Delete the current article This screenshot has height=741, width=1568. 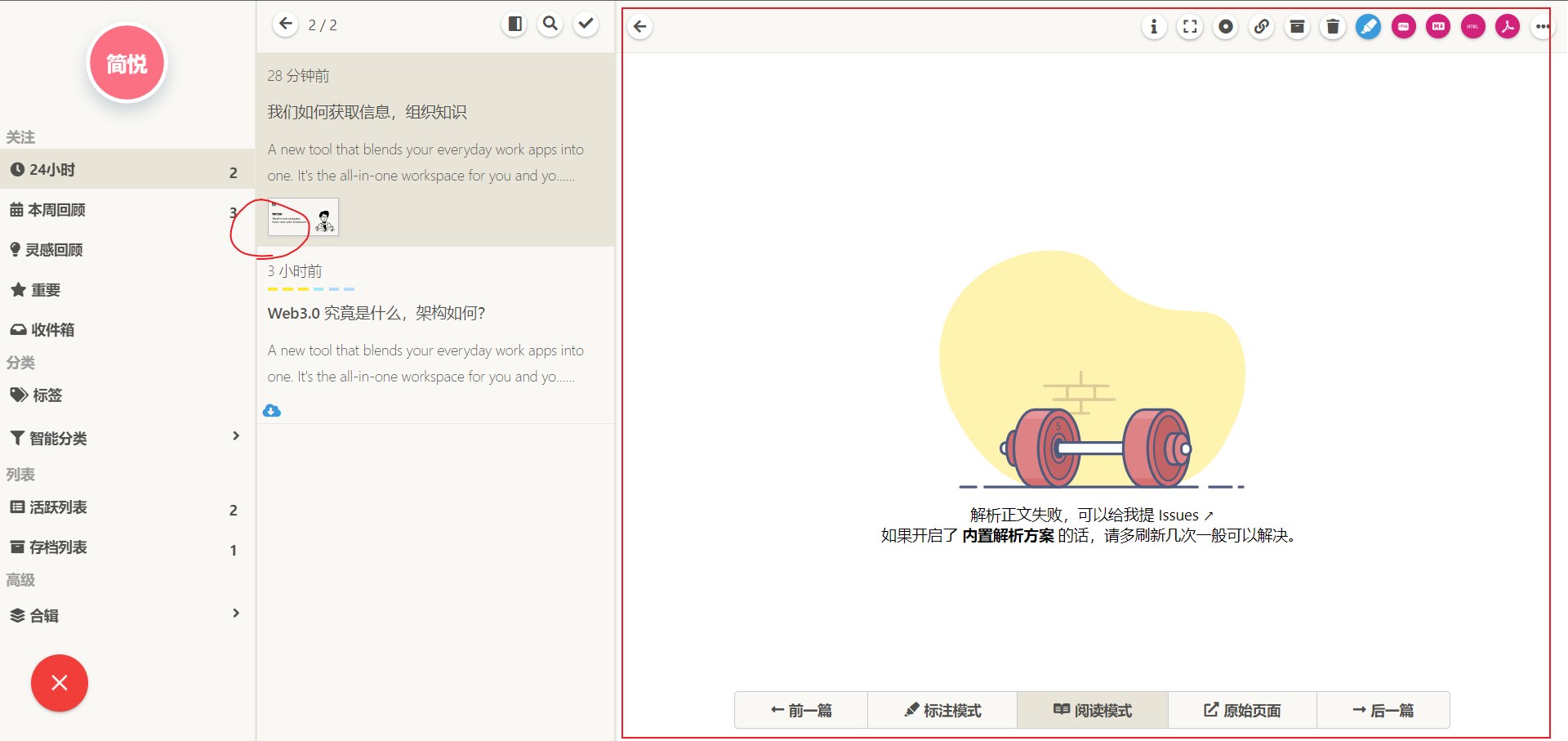point(1333,26)
